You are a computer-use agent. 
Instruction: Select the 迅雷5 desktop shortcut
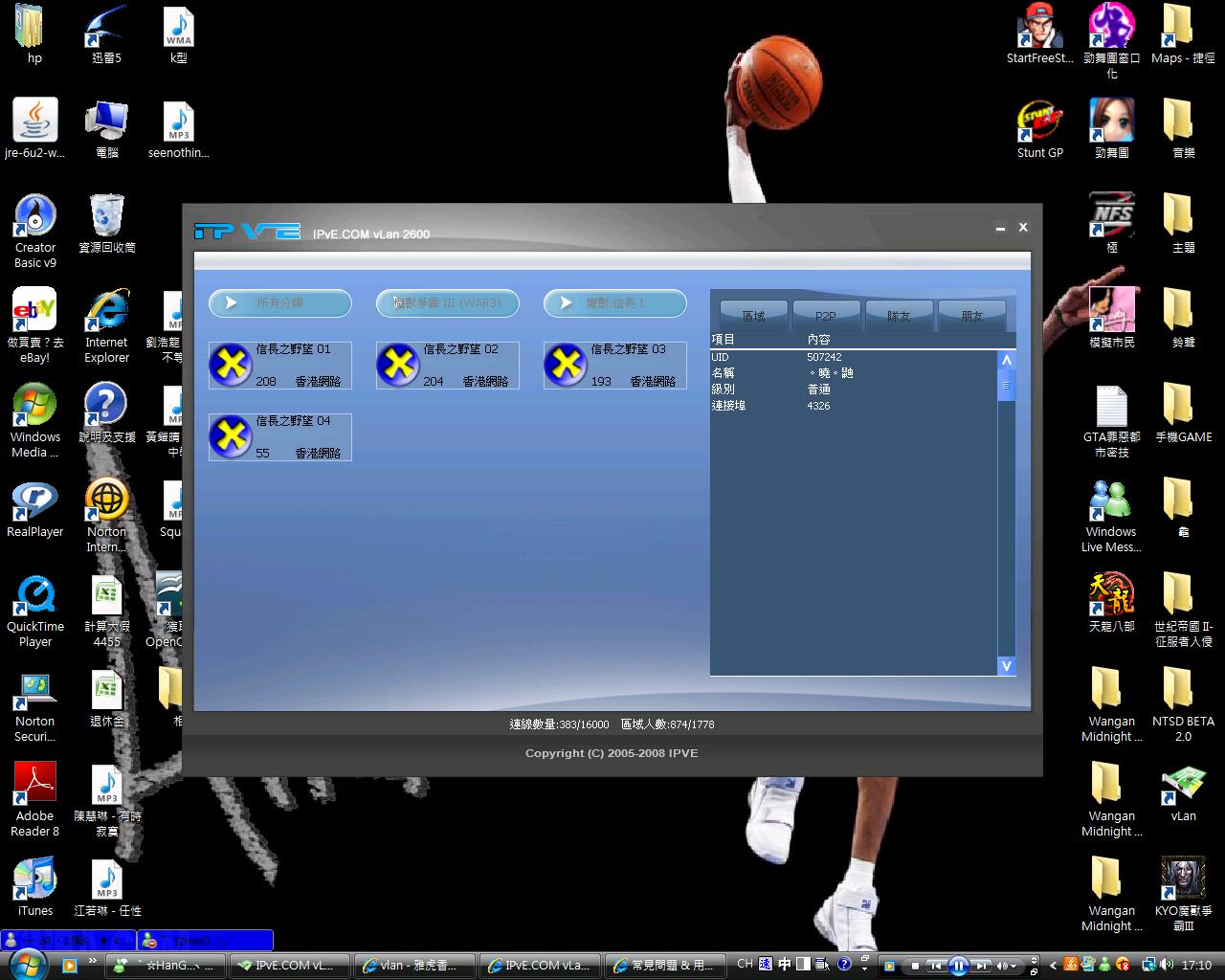[106, 34]
